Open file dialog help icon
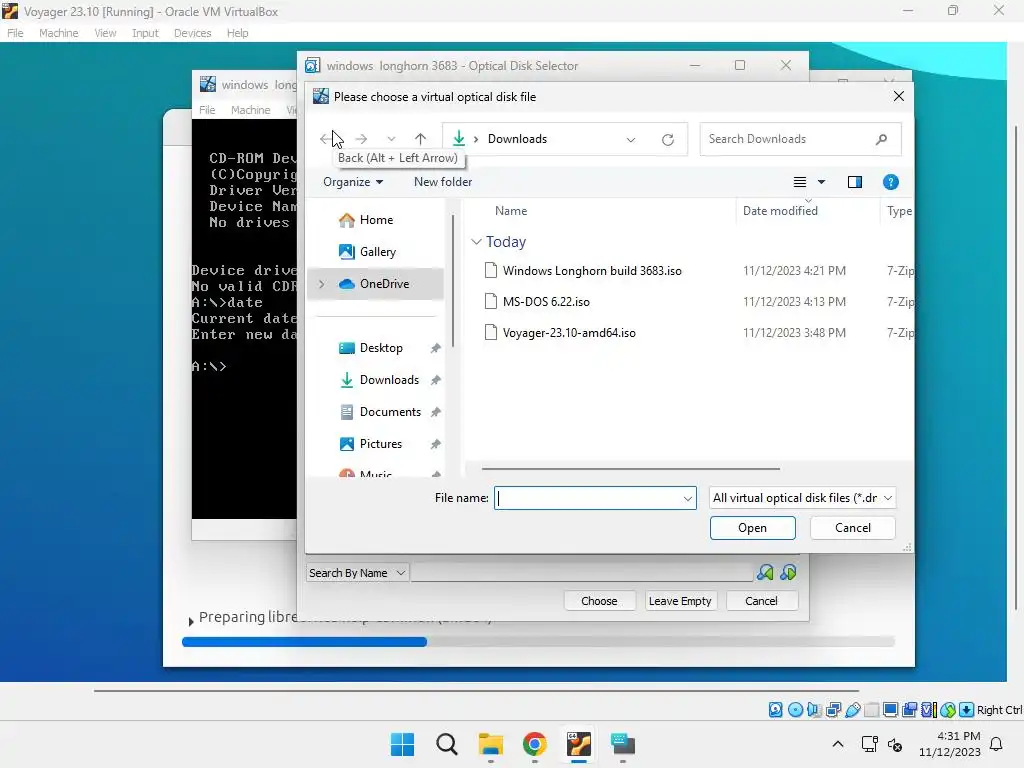This screenshot has width=1024, height=768. coord(890,182)
